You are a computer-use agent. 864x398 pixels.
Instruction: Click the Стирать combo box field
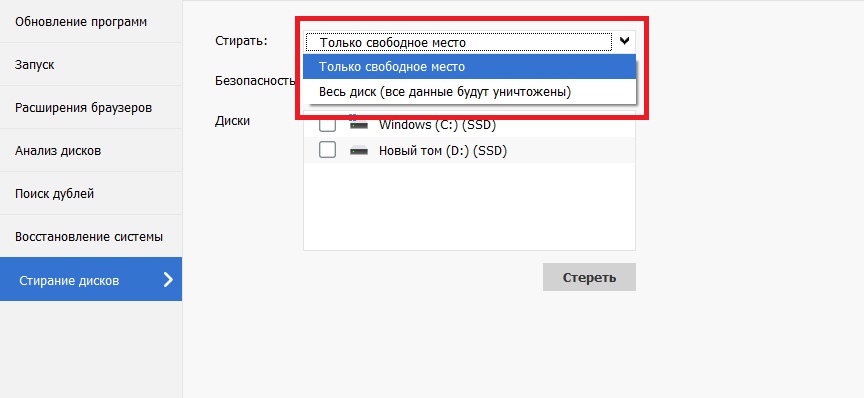click(x=469, y=42)
